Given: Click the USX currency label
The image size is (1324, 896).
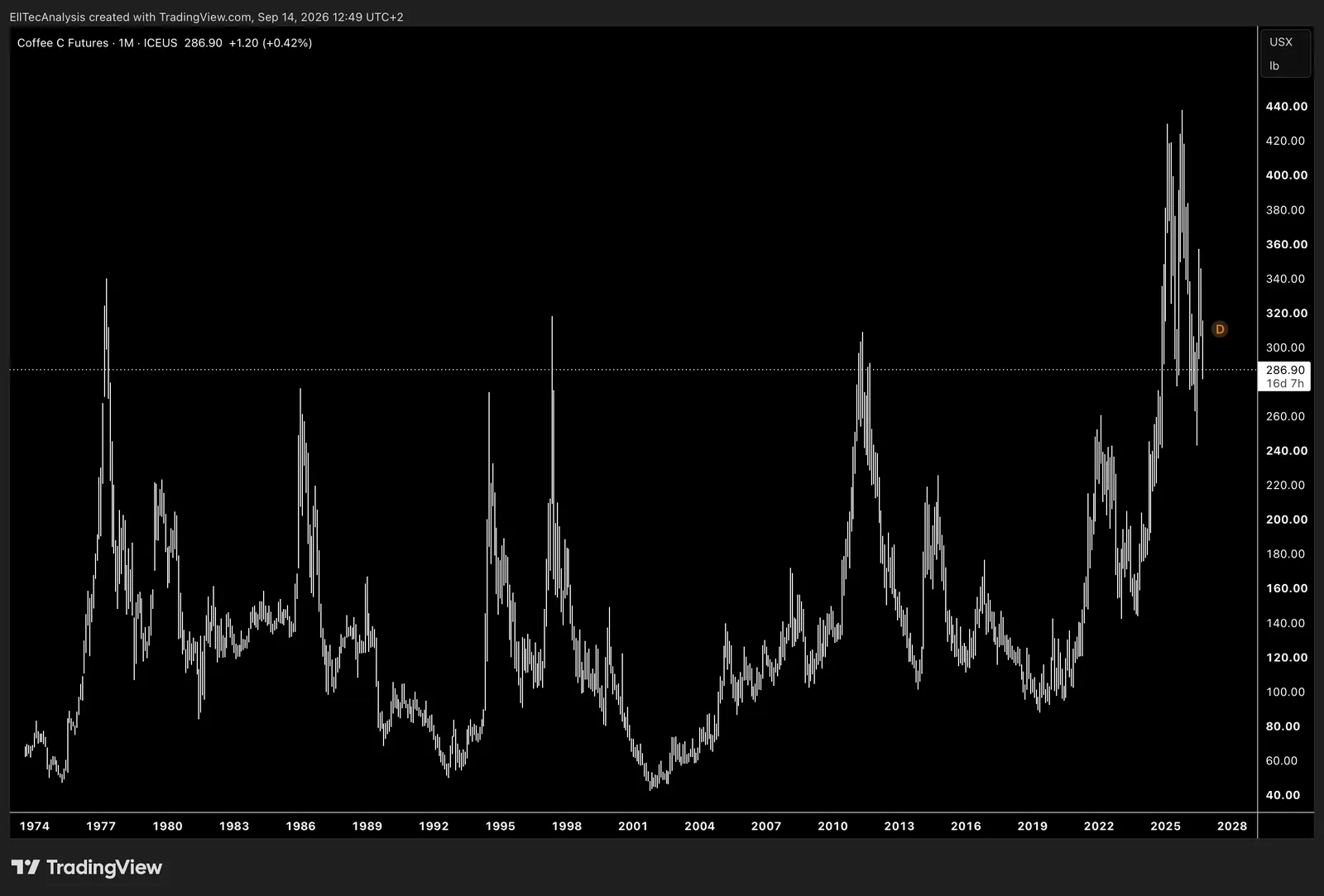Looking at the screenshot, I should point(1281,42).
